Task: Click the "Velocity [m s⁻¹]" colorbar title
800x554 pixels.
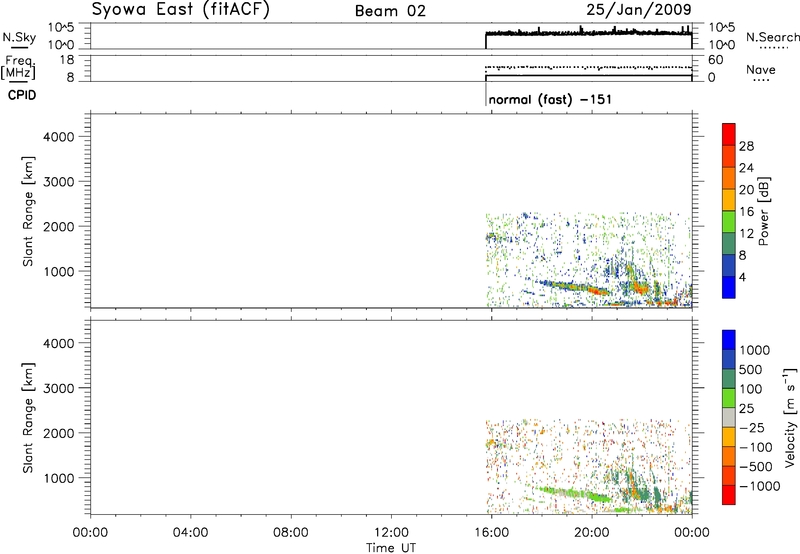Action: click(790, 417)
